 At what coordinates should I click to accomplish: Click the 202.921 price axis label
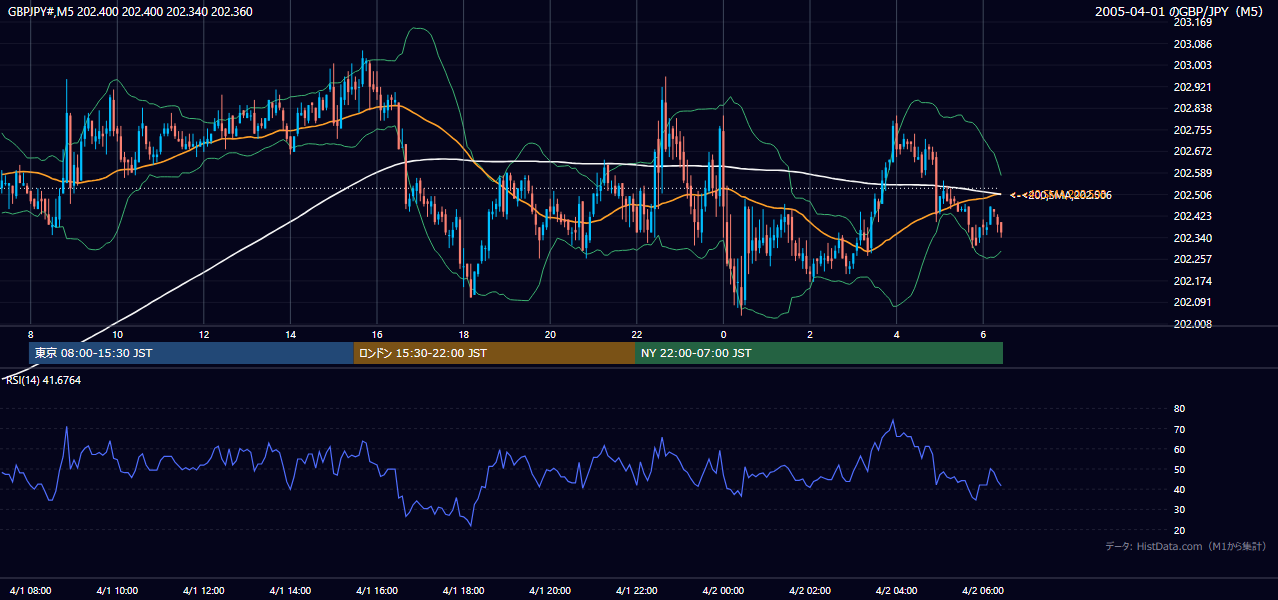coord(1193,87)
